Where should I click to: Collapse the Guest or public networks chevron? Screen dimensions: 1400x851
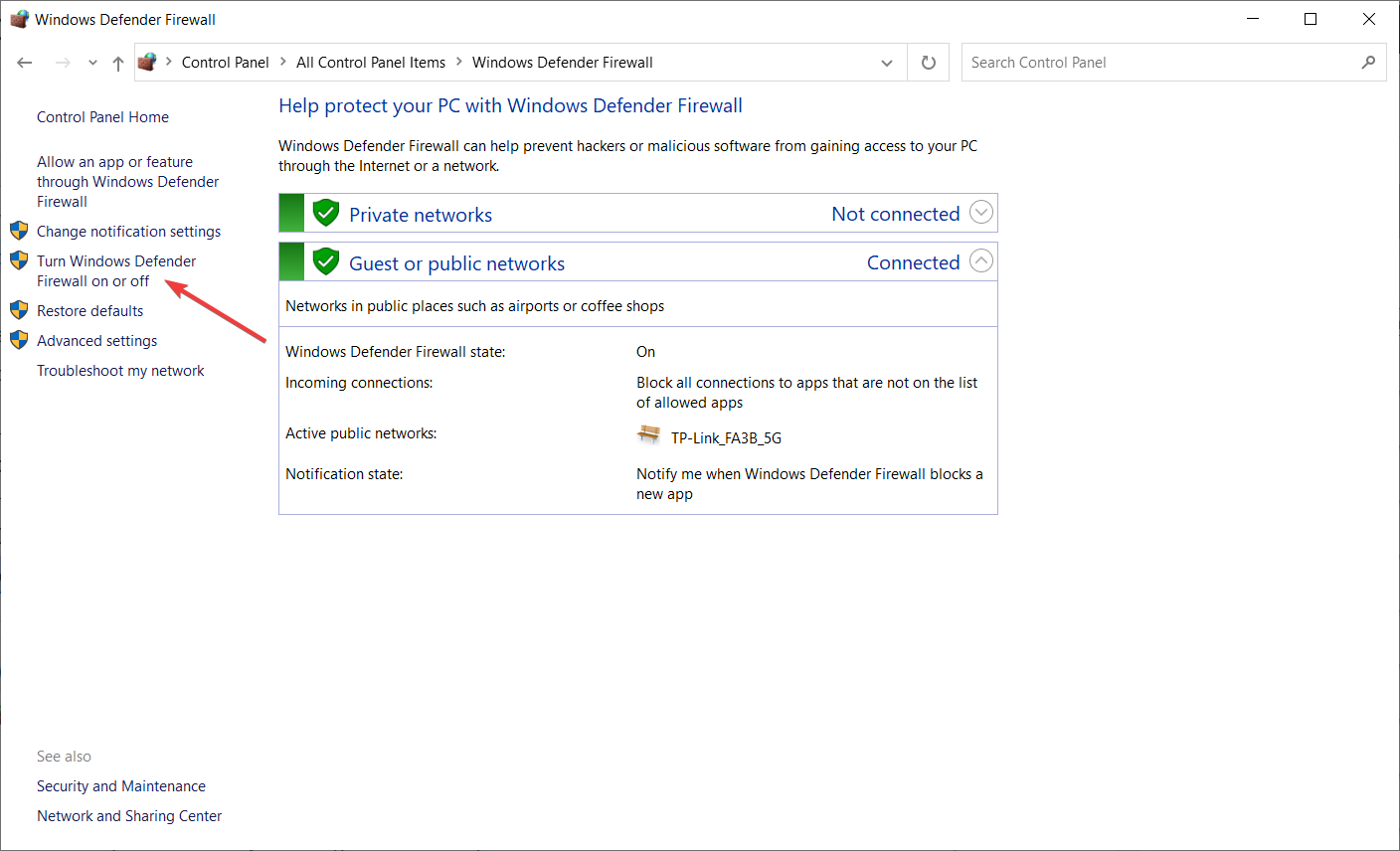[981, 260]
